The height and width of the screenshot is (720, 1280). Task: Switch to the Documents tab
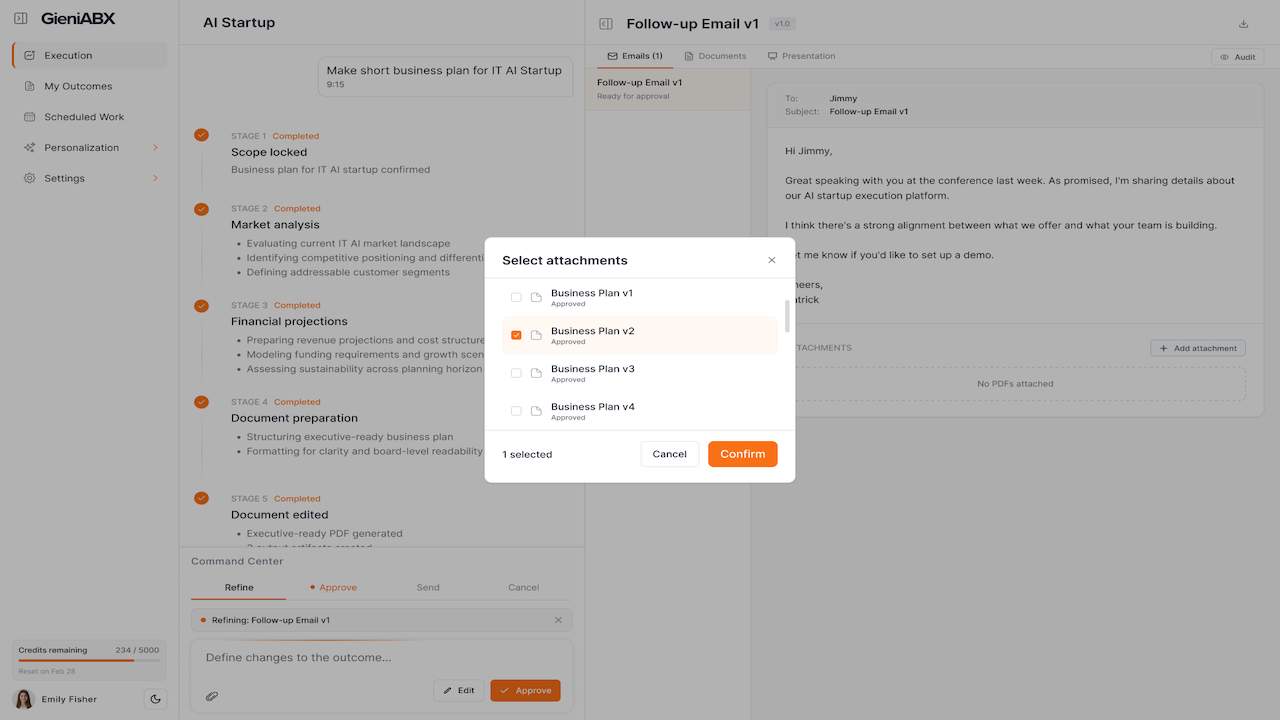715,56
